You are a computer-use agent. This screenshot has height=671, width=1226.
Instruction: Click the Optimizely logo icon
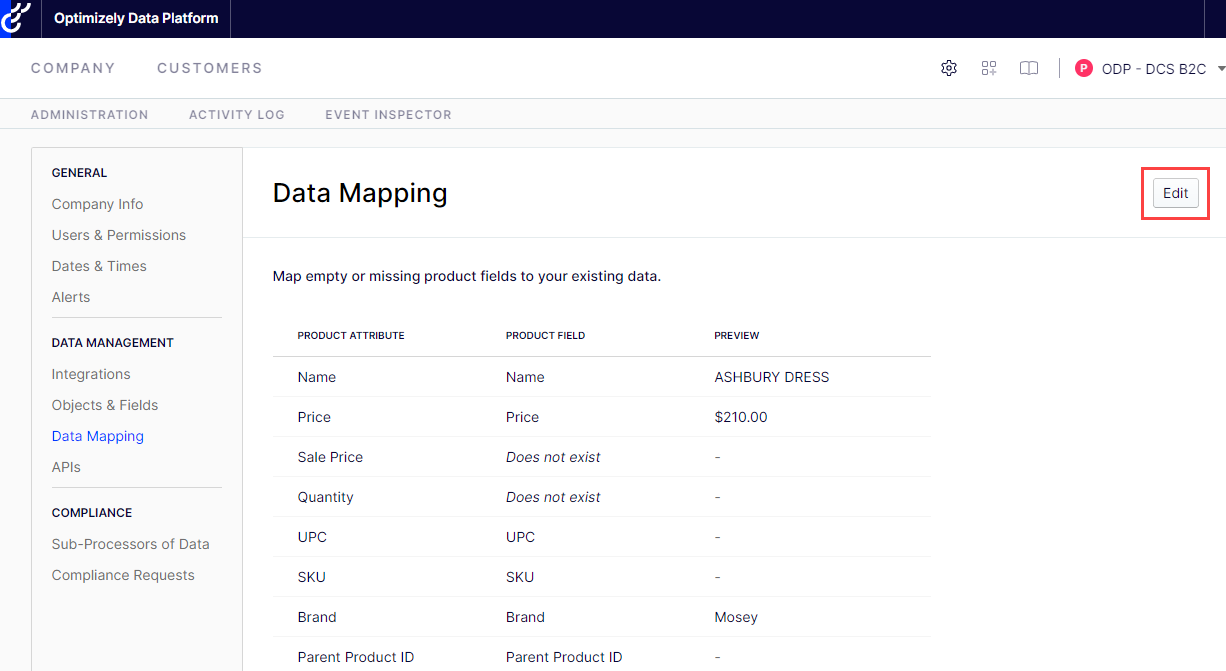(x=17, y=19)
